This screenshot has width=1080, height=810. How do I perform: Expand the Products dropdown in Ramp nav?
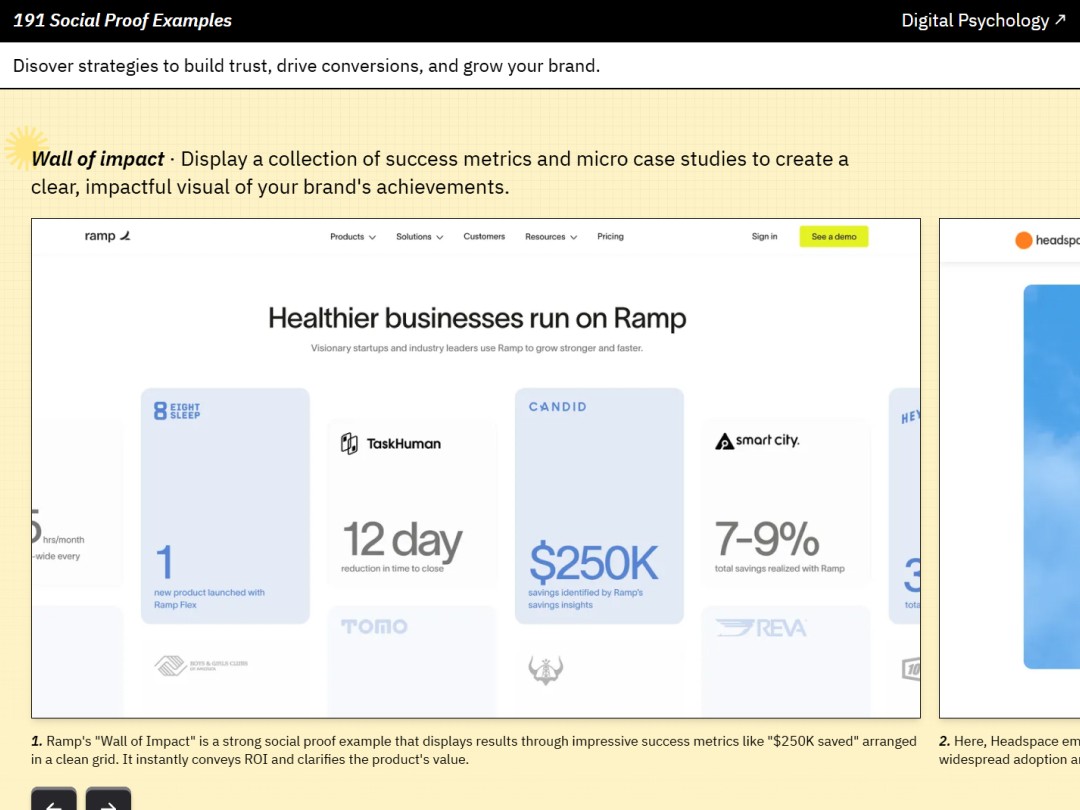353,236
